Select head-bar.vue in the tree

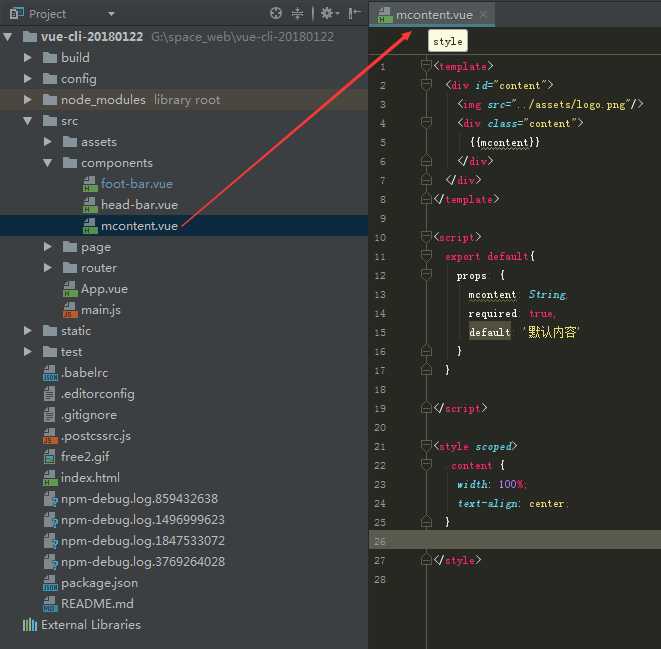click(x=139, y=205)
